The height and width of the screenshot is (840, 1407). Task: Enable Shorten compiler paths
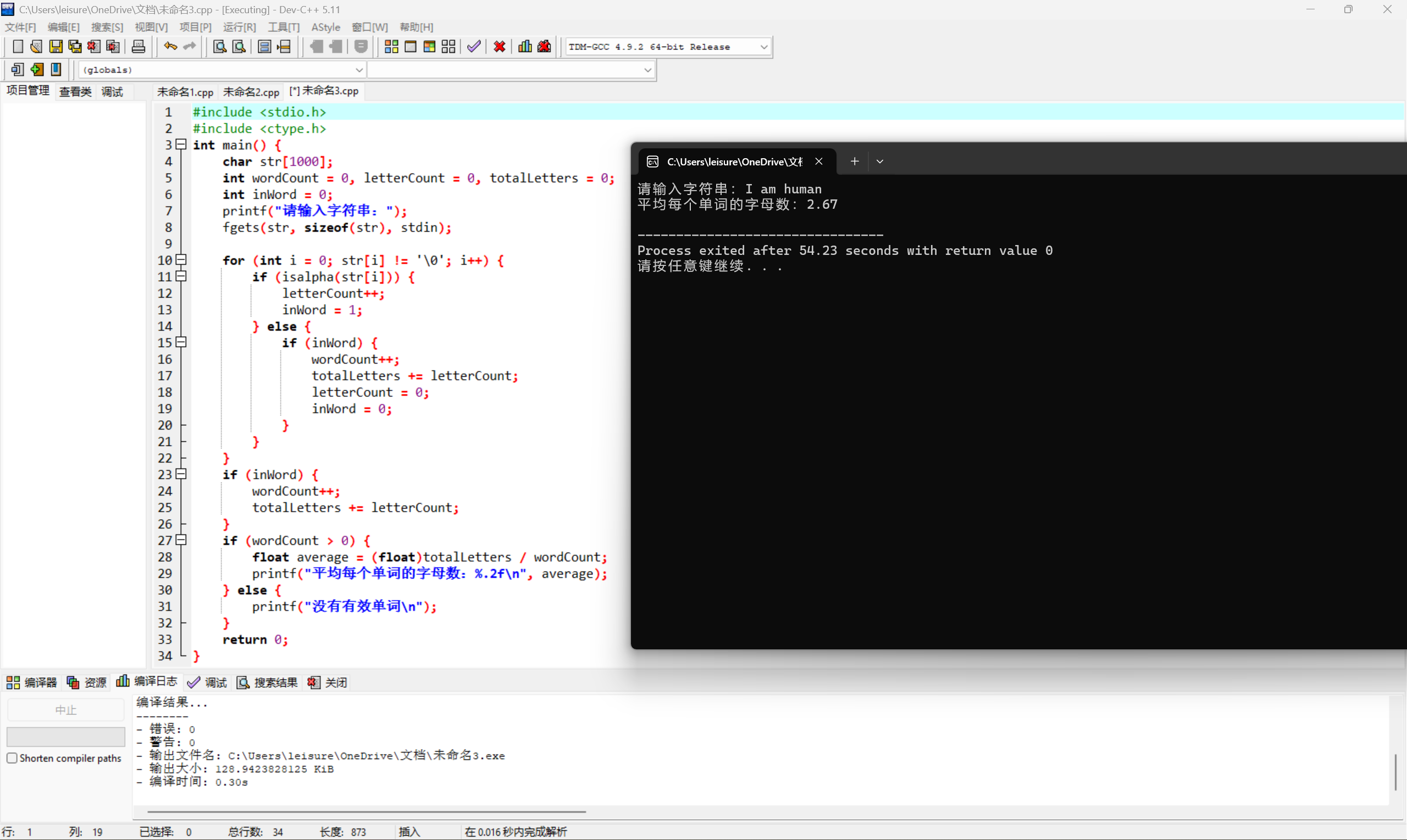(x=12, y=758)
